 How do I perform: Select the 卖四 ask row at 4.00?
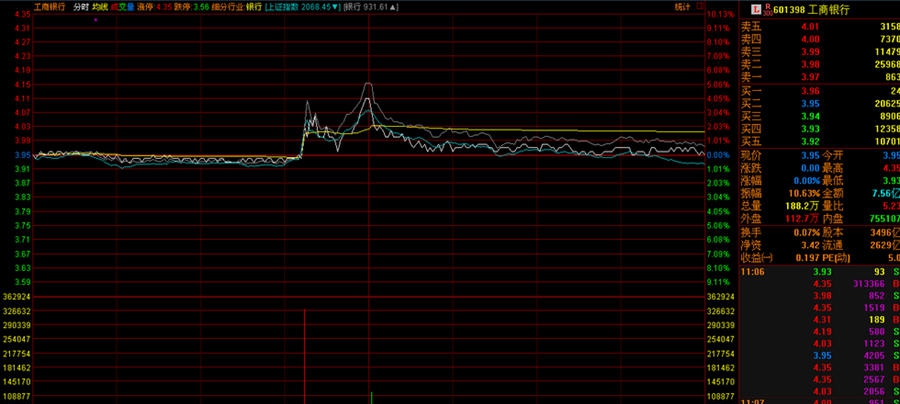point(820,39)
